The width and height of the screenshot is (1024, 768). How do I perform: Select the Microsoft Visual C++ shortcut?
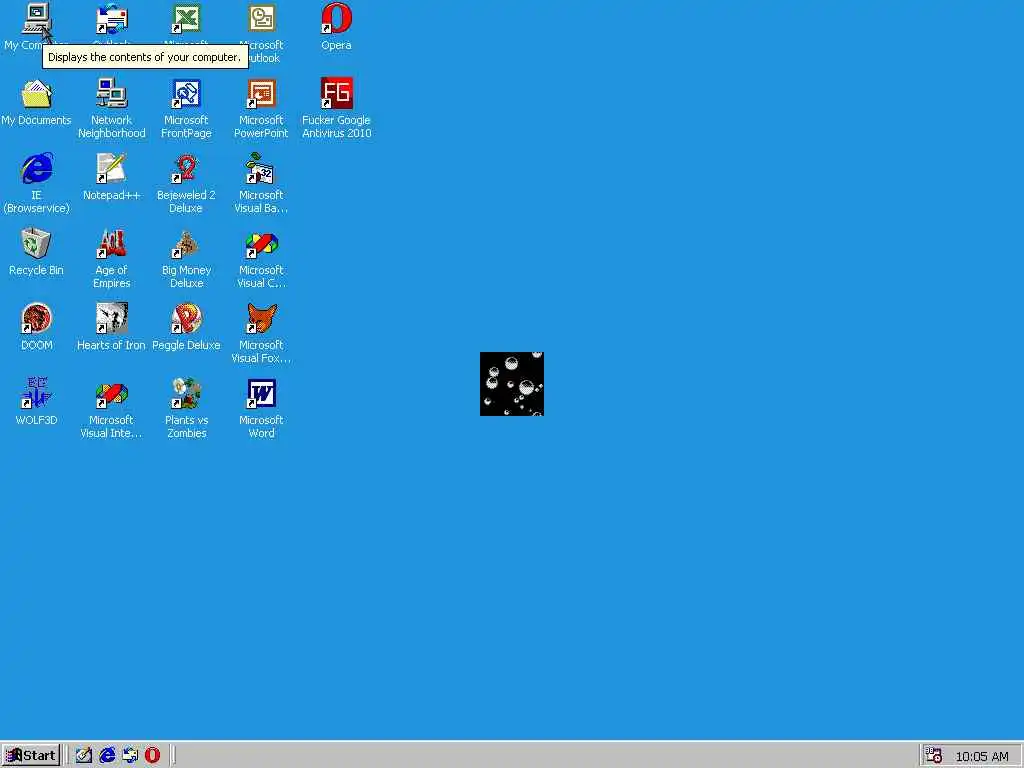[261, 244]
